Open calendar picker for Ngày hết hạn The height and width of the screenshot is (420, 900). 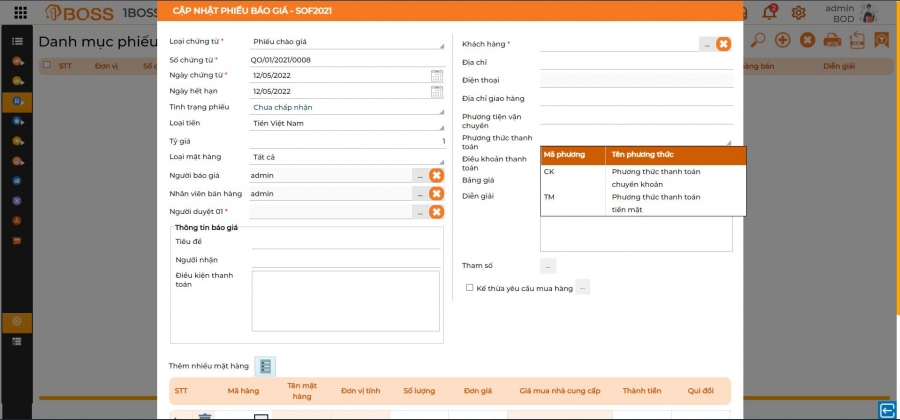[437, 91]
